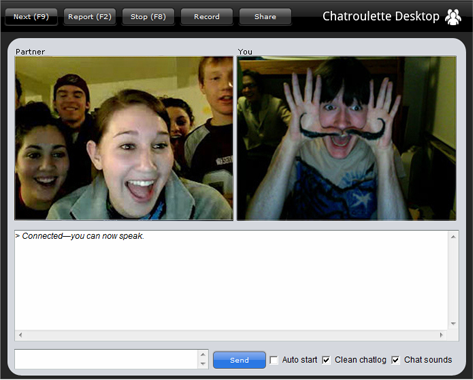Open the Share button

tap(265, 17)
